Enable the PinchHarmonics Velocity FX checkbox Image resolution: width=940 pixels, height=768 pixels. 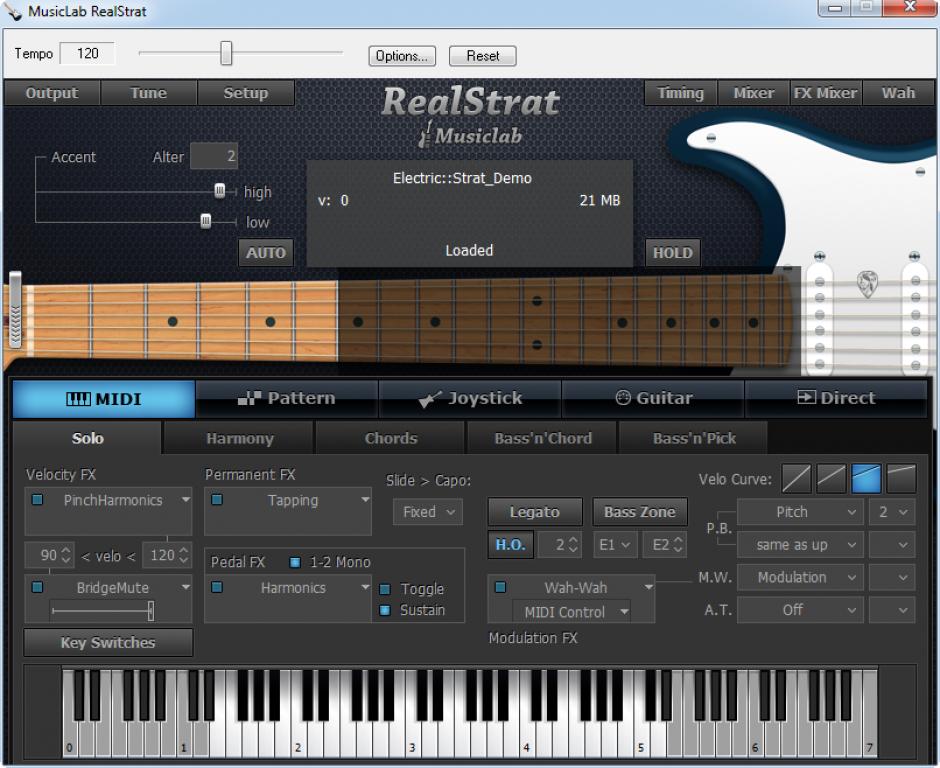37,499
